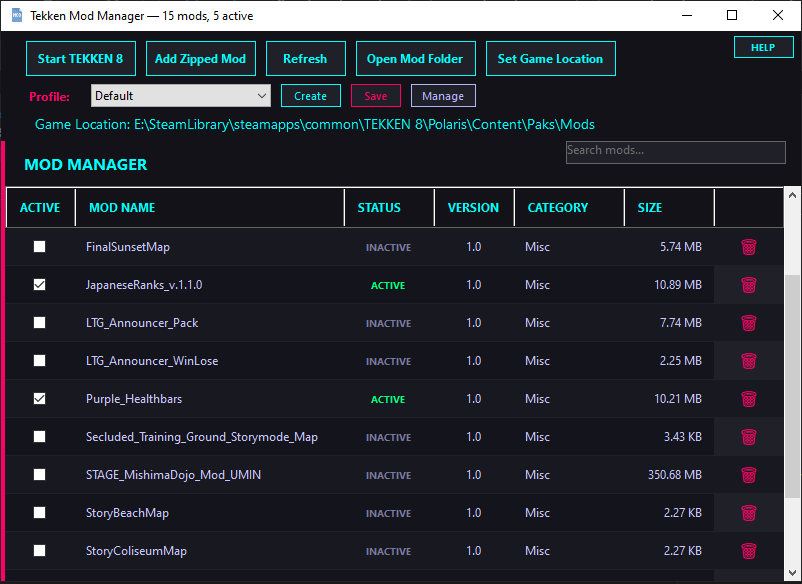The image size is (802, 584).
Task: Tick the LTG_Announcer_WinLose checkbox
Action: (x=39, y=361)
